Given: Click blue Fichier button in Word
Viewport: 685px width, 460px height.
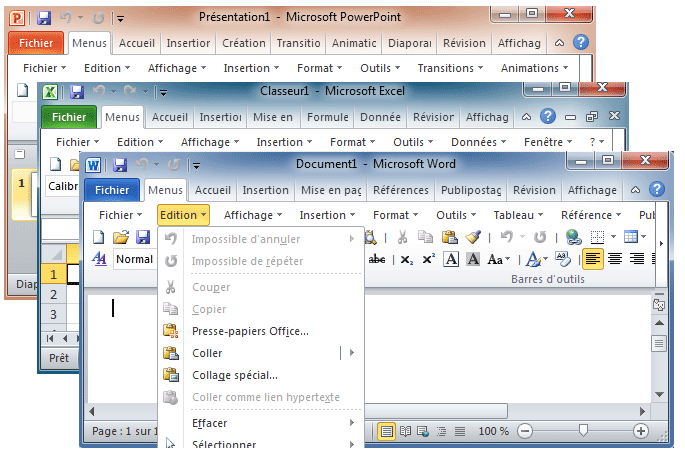Looking at the screenshot, I should (112, 190).
